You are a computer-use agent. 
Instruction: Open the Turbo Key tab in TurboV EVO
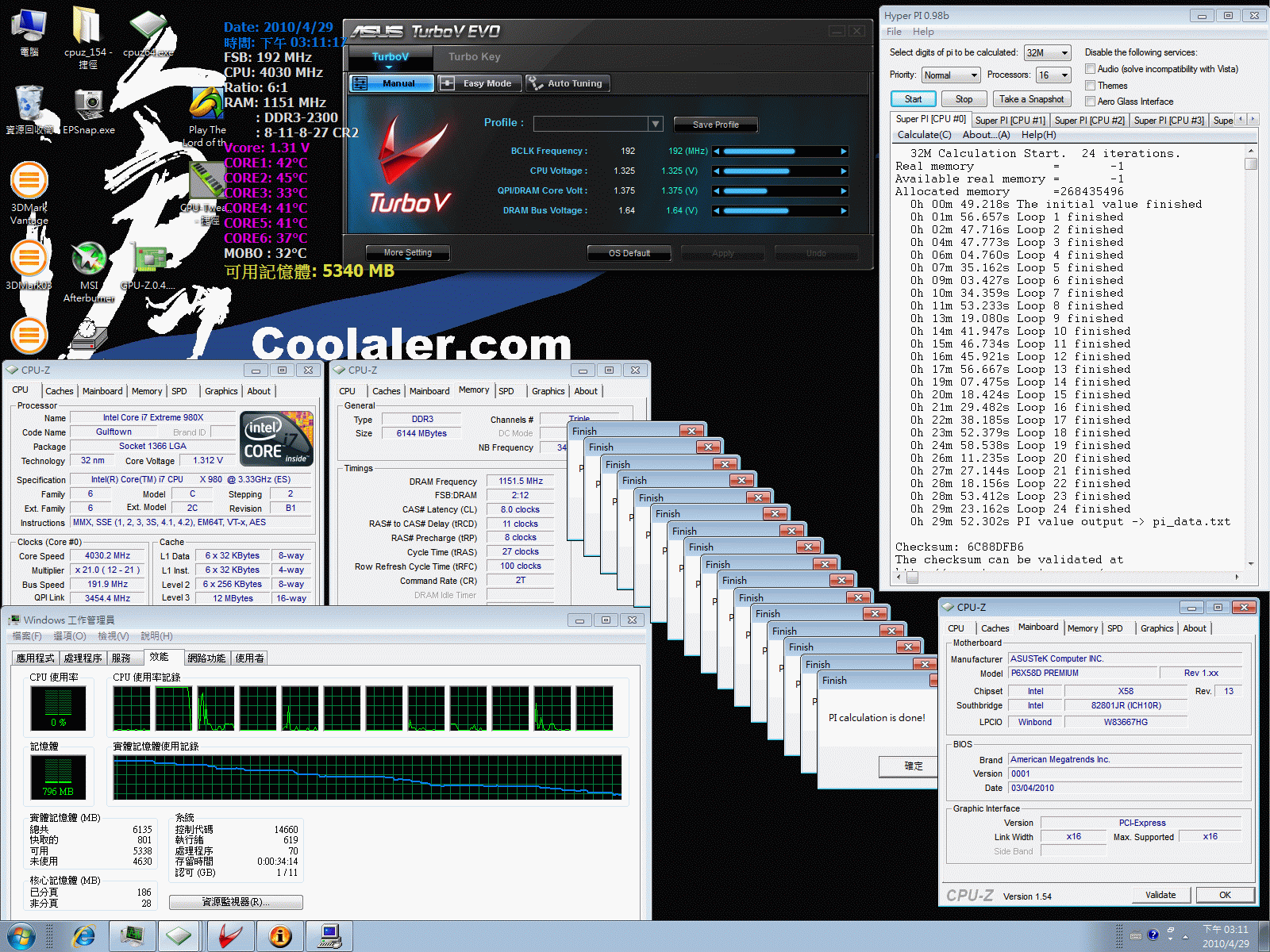click(x=475, y=57)
